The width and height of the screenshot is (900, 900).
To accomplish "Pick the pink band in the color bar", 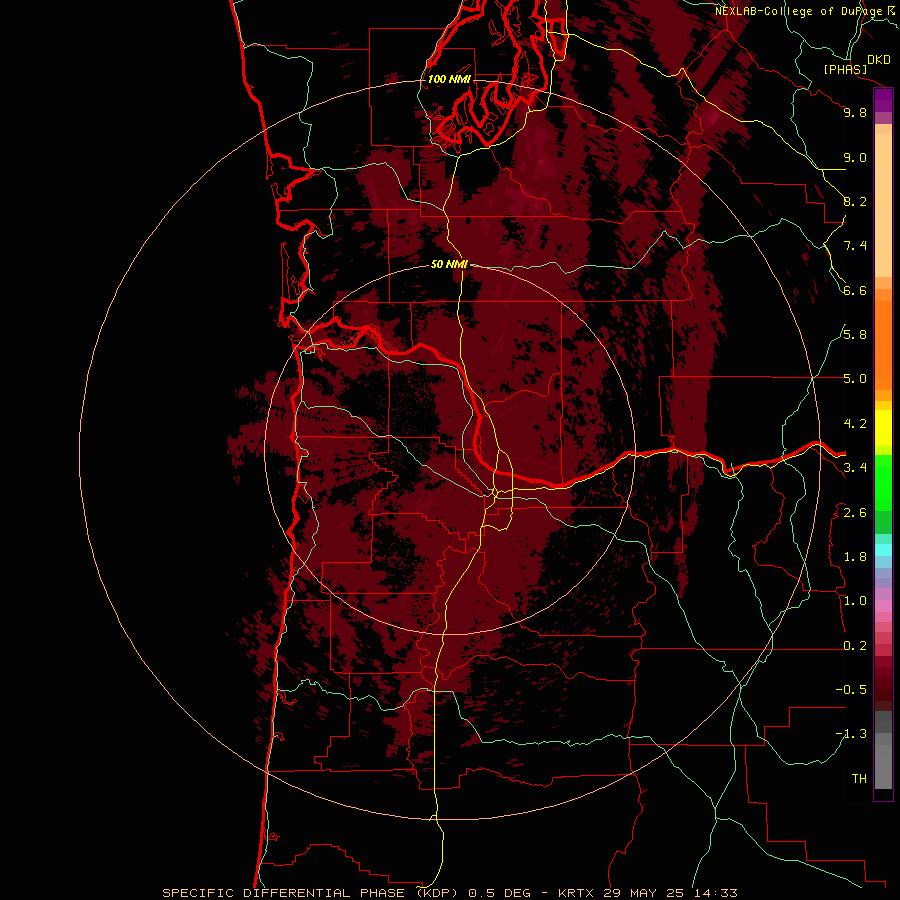I will pos(883,606).
